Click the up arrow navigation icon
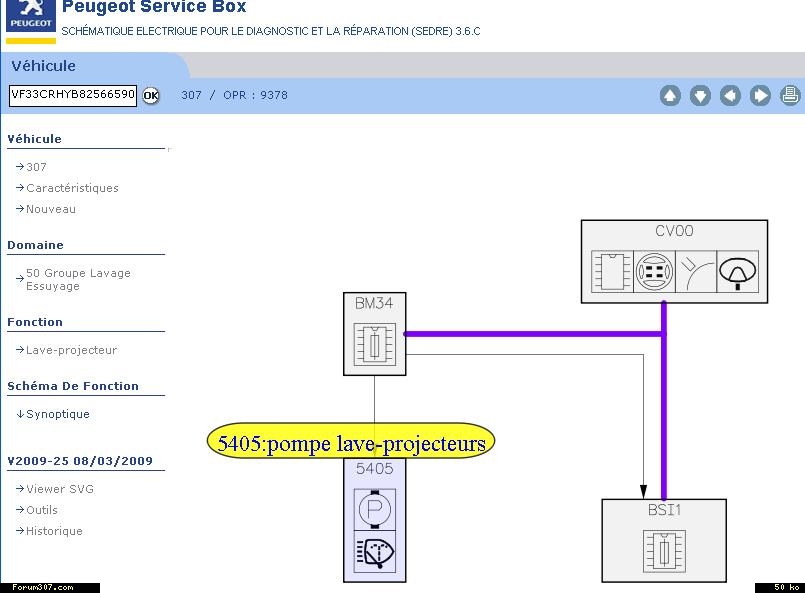Screen dimensions: 805x593 click(670, 95)
